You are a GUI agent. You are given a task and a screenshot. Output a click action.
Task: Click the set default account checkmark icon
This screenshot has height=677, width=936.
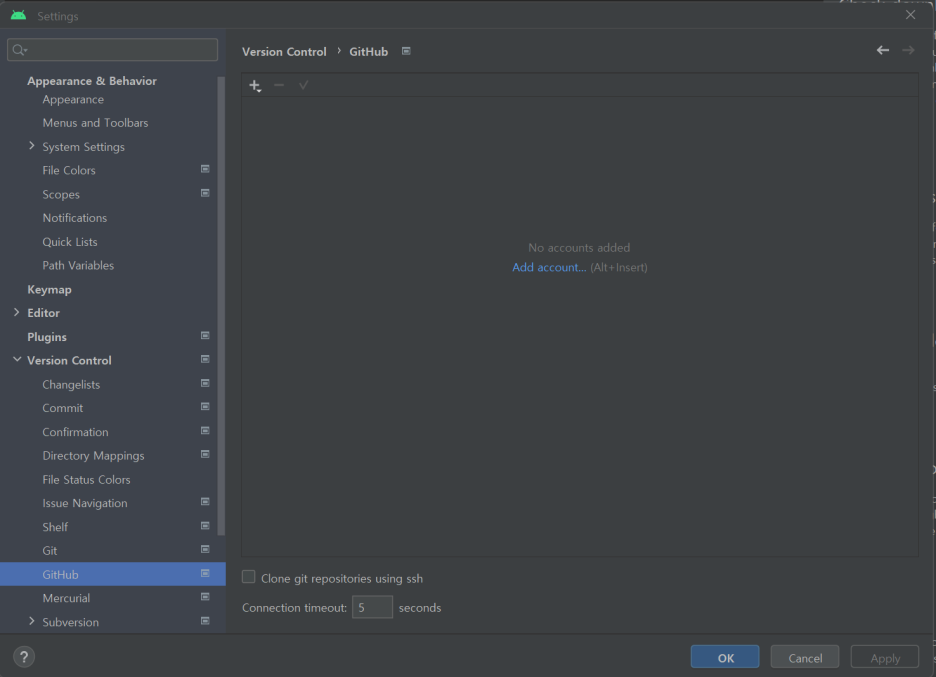point(303,85)
